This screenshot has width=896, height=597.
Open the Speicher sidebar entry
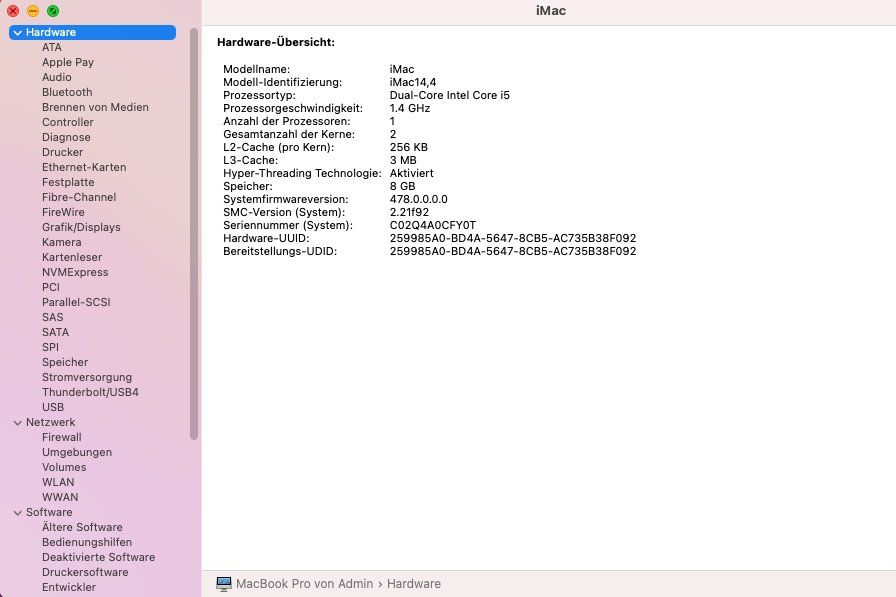65,362
